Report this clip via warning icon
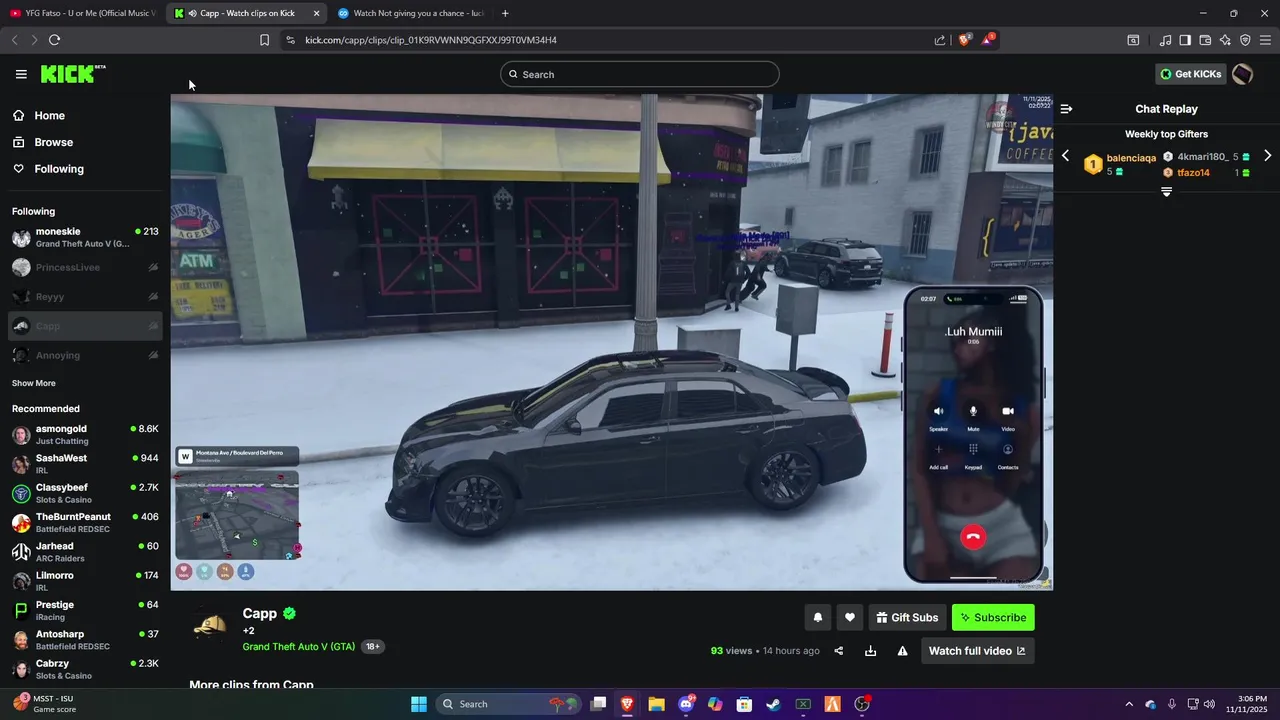This screenshot has width=1280, height=720. click(x=902, y=651)
